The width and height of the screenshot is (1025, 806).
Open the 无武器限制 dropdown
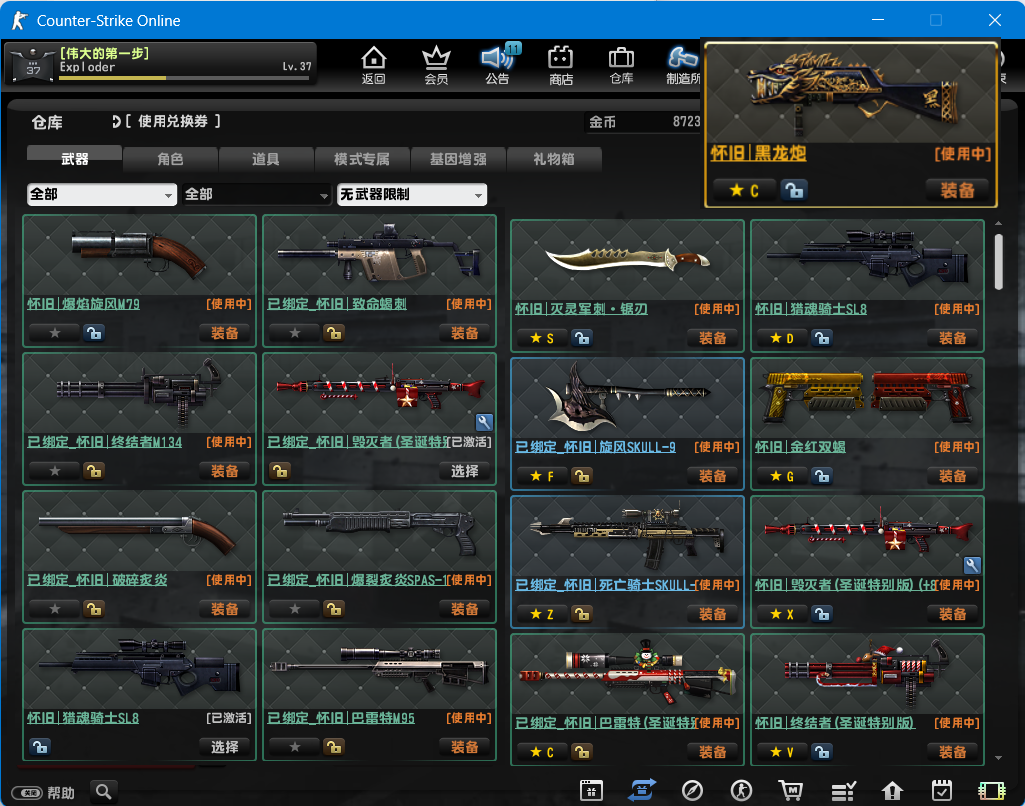[x=412, y=194]
